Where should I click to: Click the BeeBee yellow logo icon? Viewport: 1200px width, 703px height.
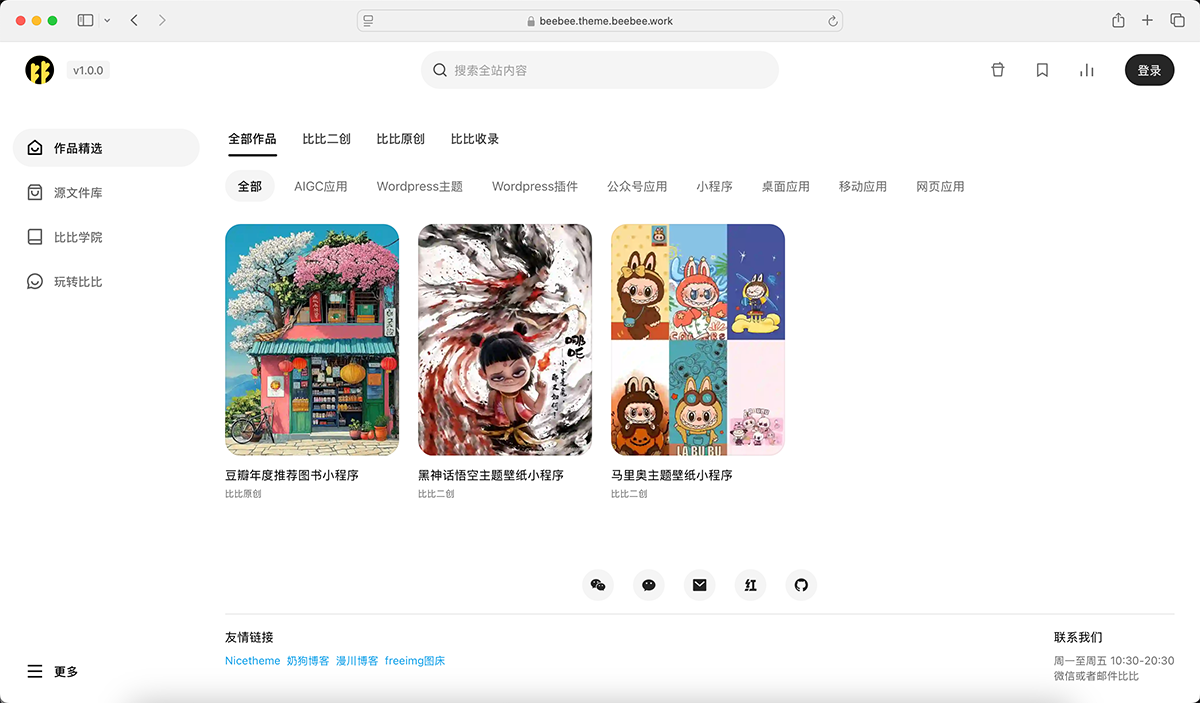tap(40, 70)
